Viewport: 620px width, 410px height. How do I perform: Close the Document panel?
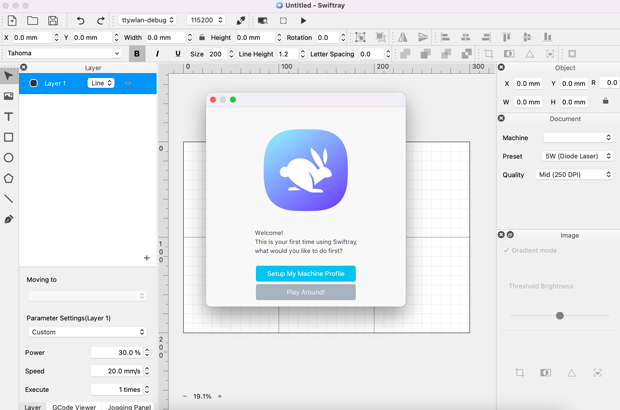point(501,118)
